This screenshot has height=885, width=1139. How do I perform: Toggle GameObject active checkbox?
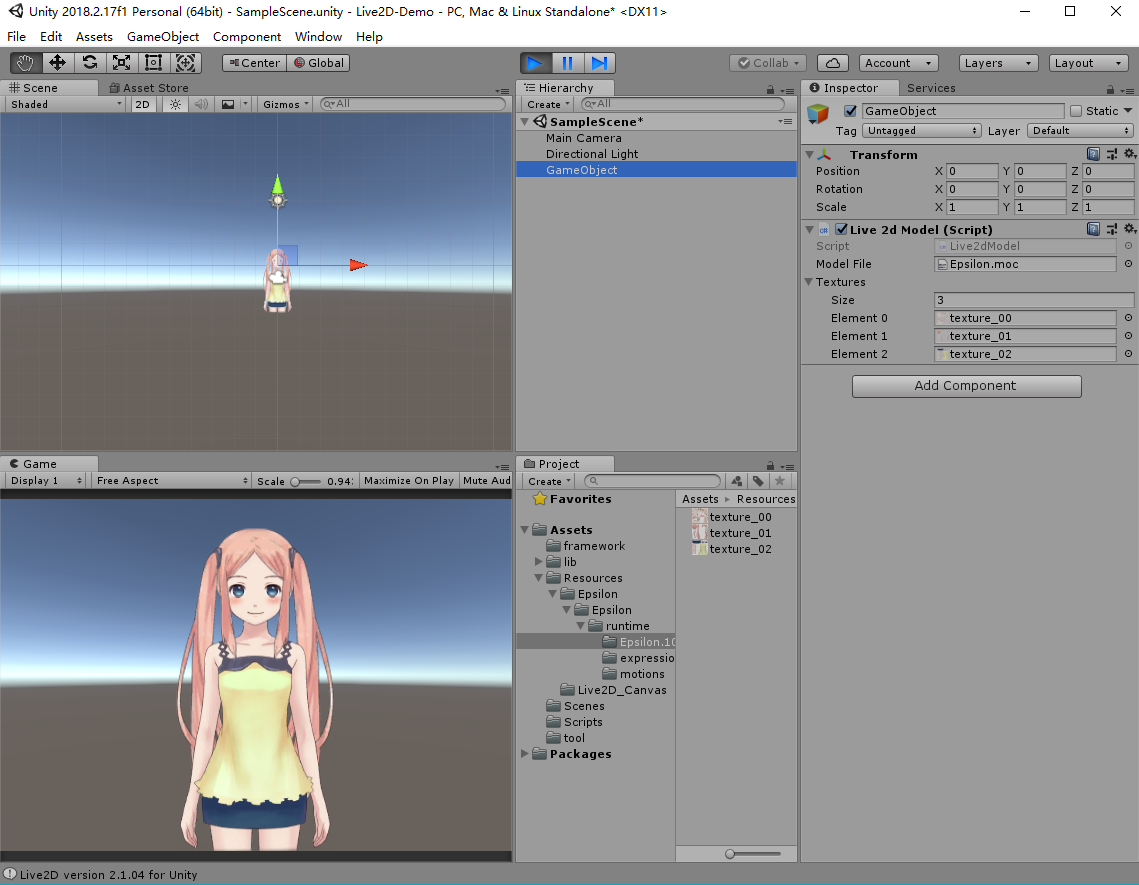pyautogui.click(x=850, y=111)
